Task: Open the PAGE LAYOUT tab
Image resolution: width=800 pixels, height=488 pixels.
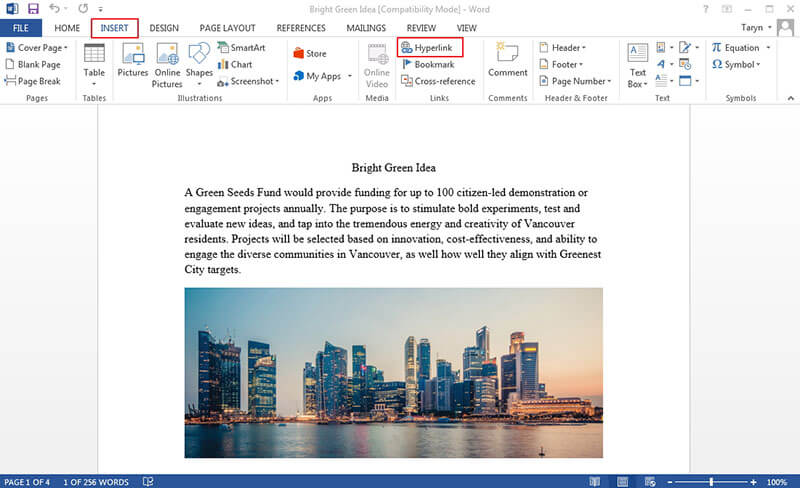Action: (227, 28)
